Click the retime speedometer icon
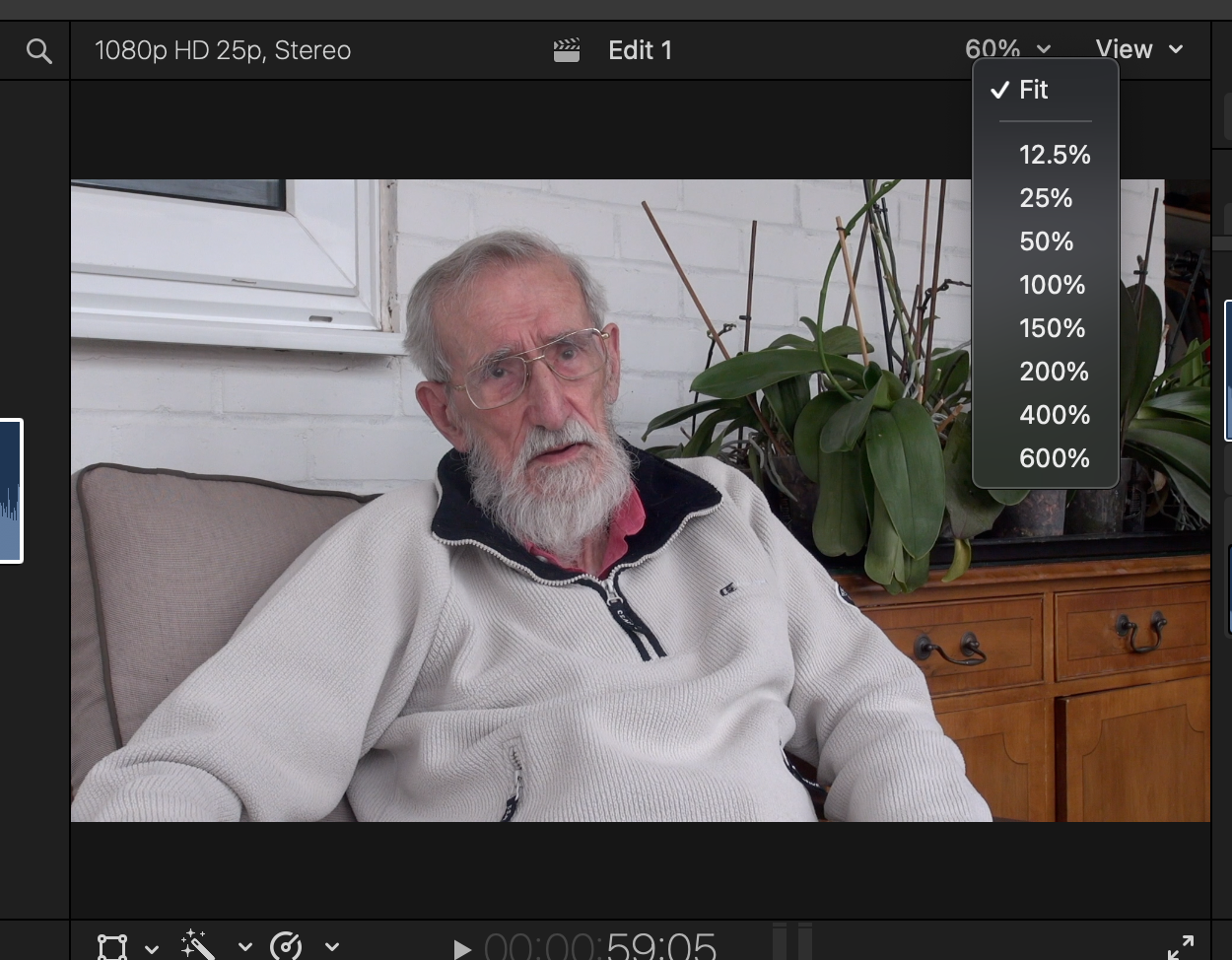Image resolution: width=1232 pixels, height=960 pixels. [286, 946]
